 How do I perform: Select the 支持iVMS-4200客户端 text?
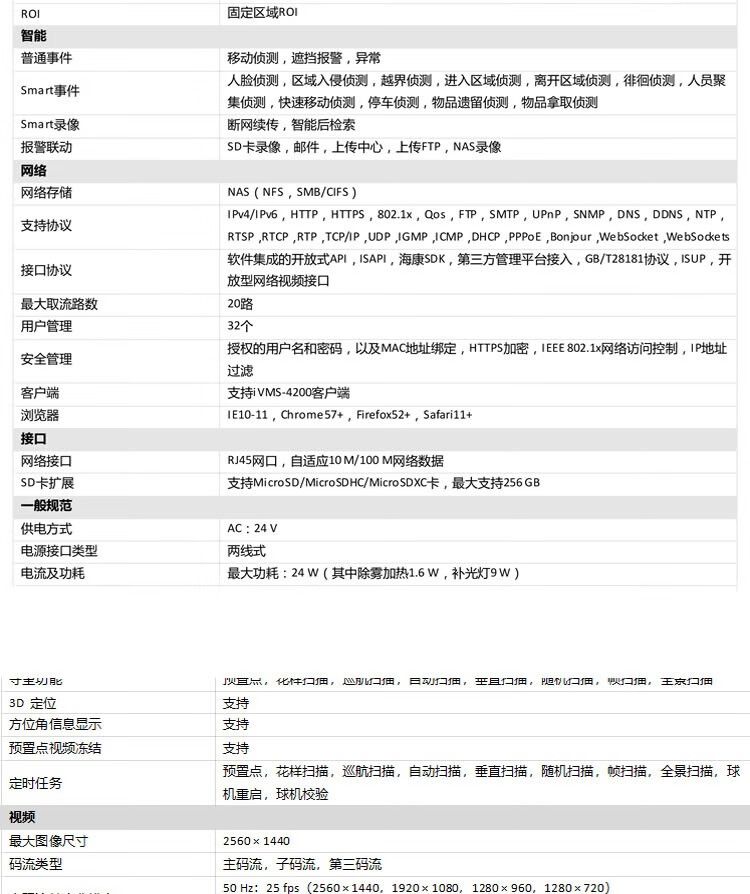tap(288, 393)
